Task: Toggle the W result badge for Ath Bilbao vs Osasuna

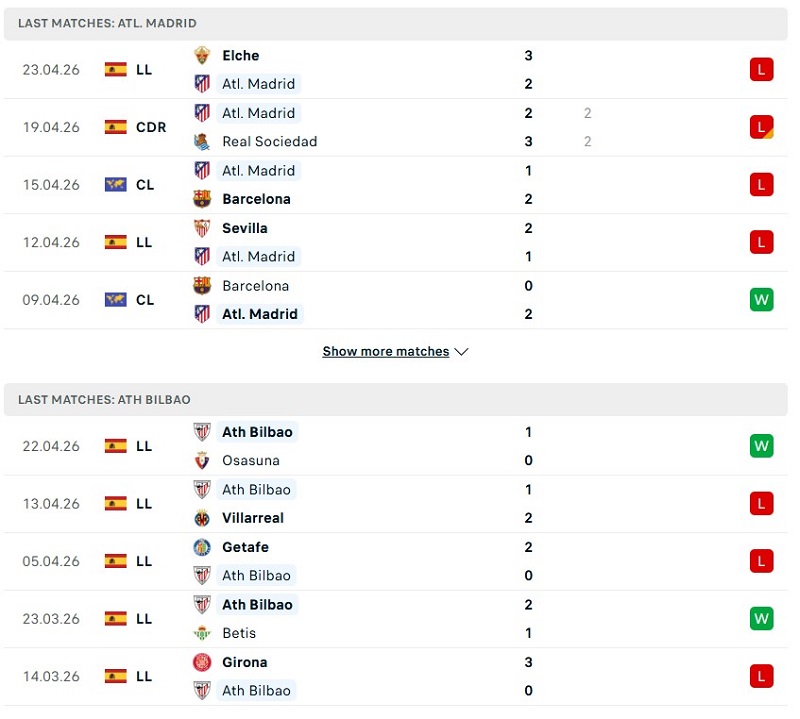Action: coord(761,446)
